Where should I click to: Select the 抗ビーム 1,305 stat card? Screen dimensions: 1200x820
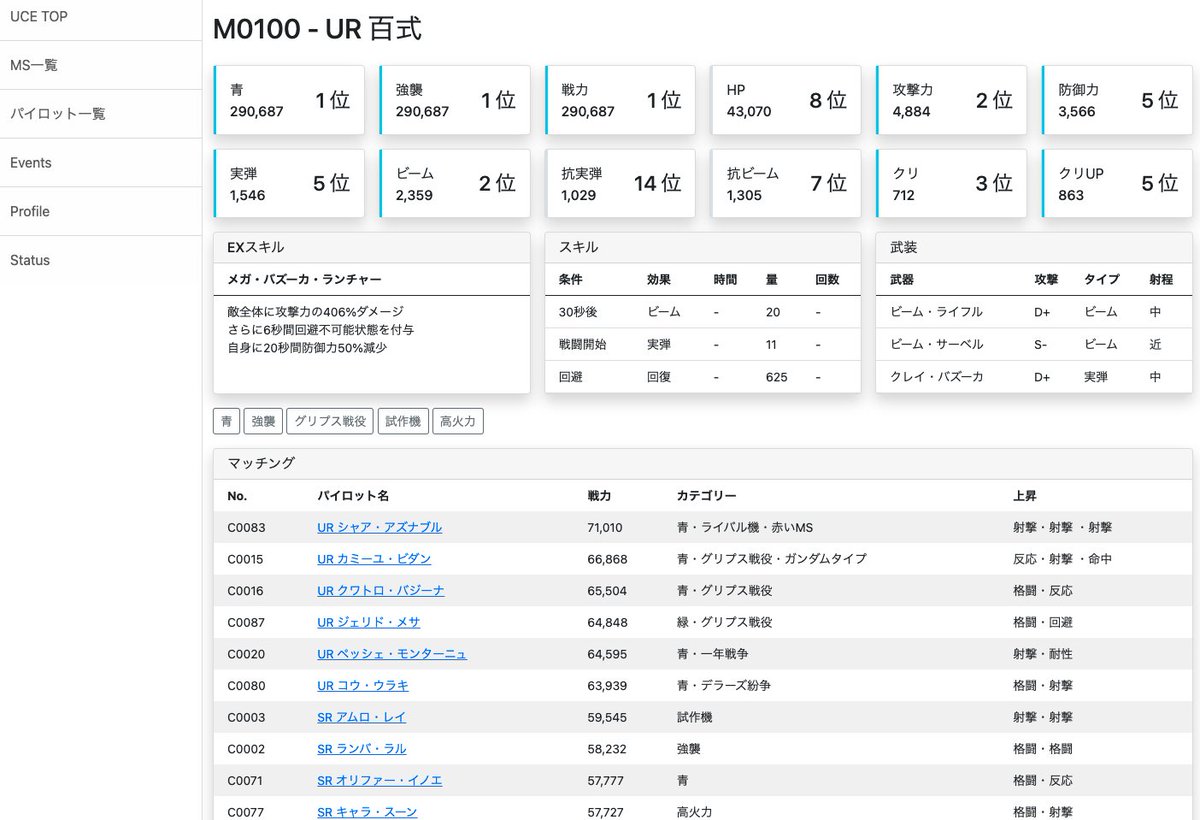pos(786,183)
